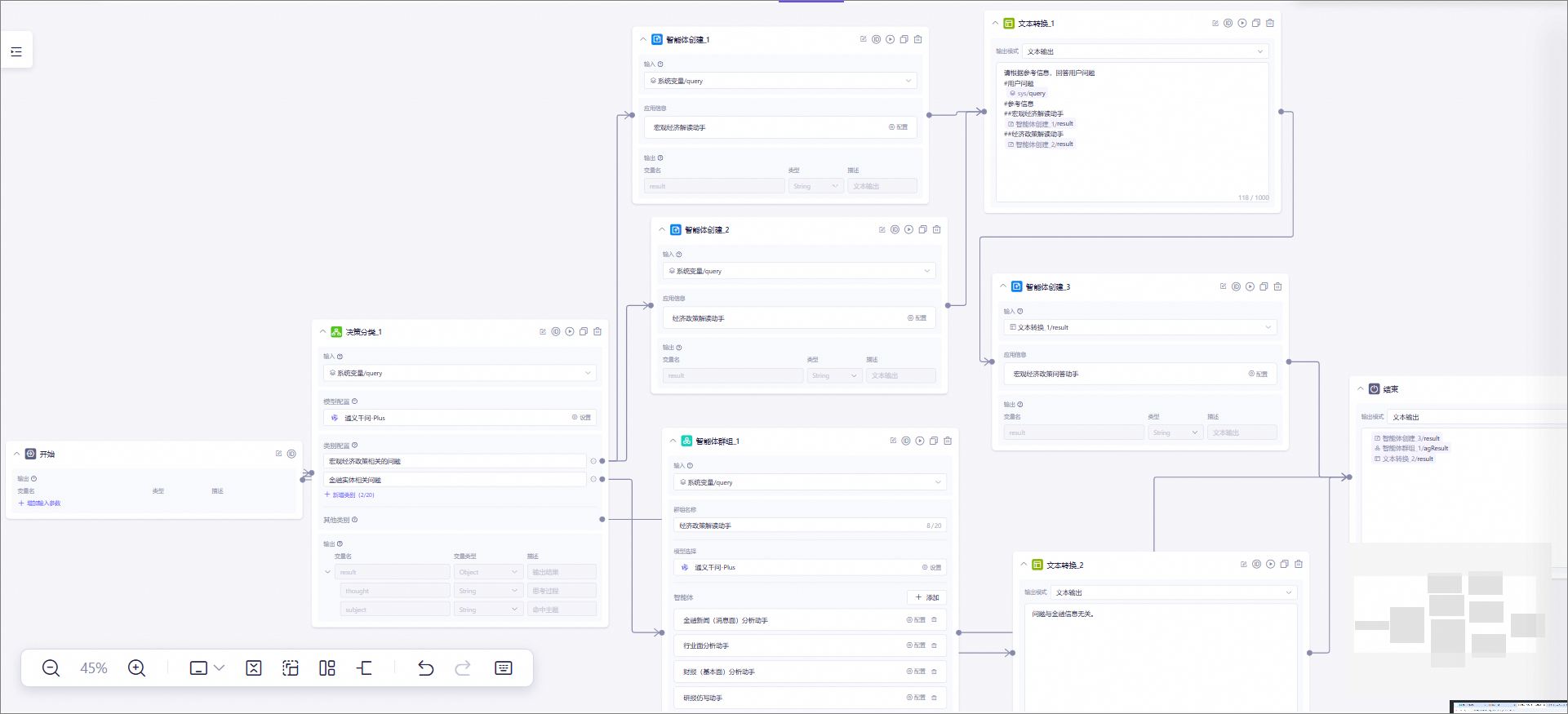This screenshot has height=714, width=1568.
Task: Delete the 智能体创建_2 node
Action: pos(937,229)
